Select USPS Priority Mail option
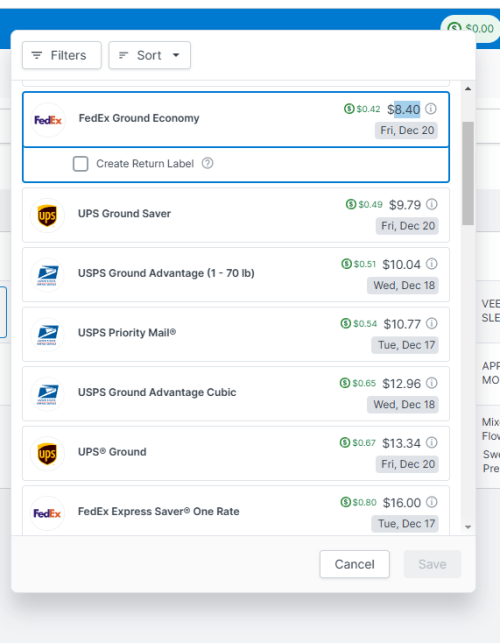The height and width of the screenshot is (643, 500). point(236,334)
